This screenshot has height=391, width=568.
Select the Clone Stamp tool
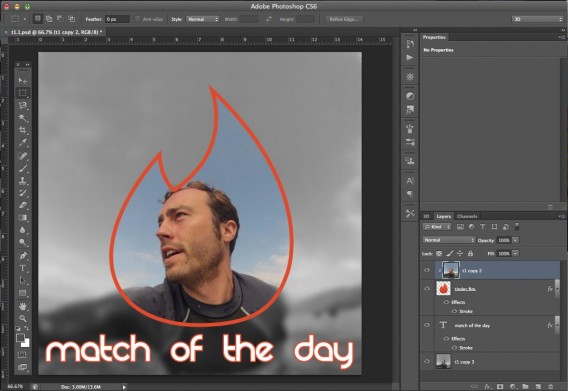[23, 180]
